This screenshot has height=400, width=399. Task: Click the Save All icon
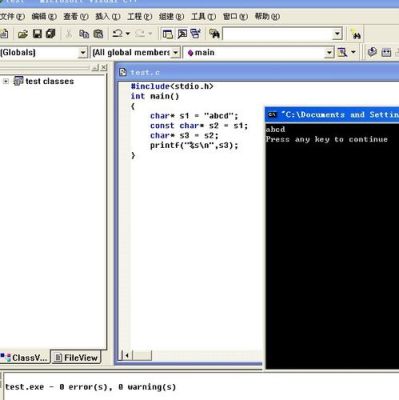50,34
